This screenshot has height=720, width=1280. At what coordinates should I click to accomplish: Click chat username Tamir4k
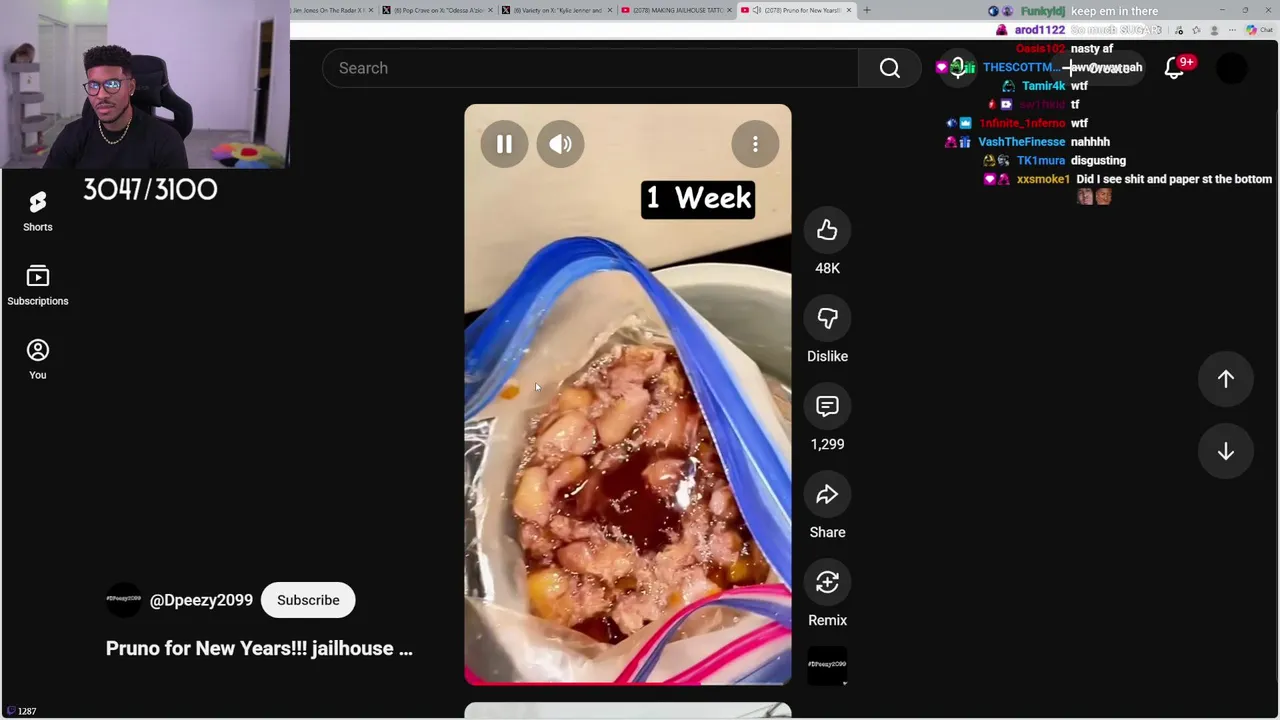coord(1044,86)
